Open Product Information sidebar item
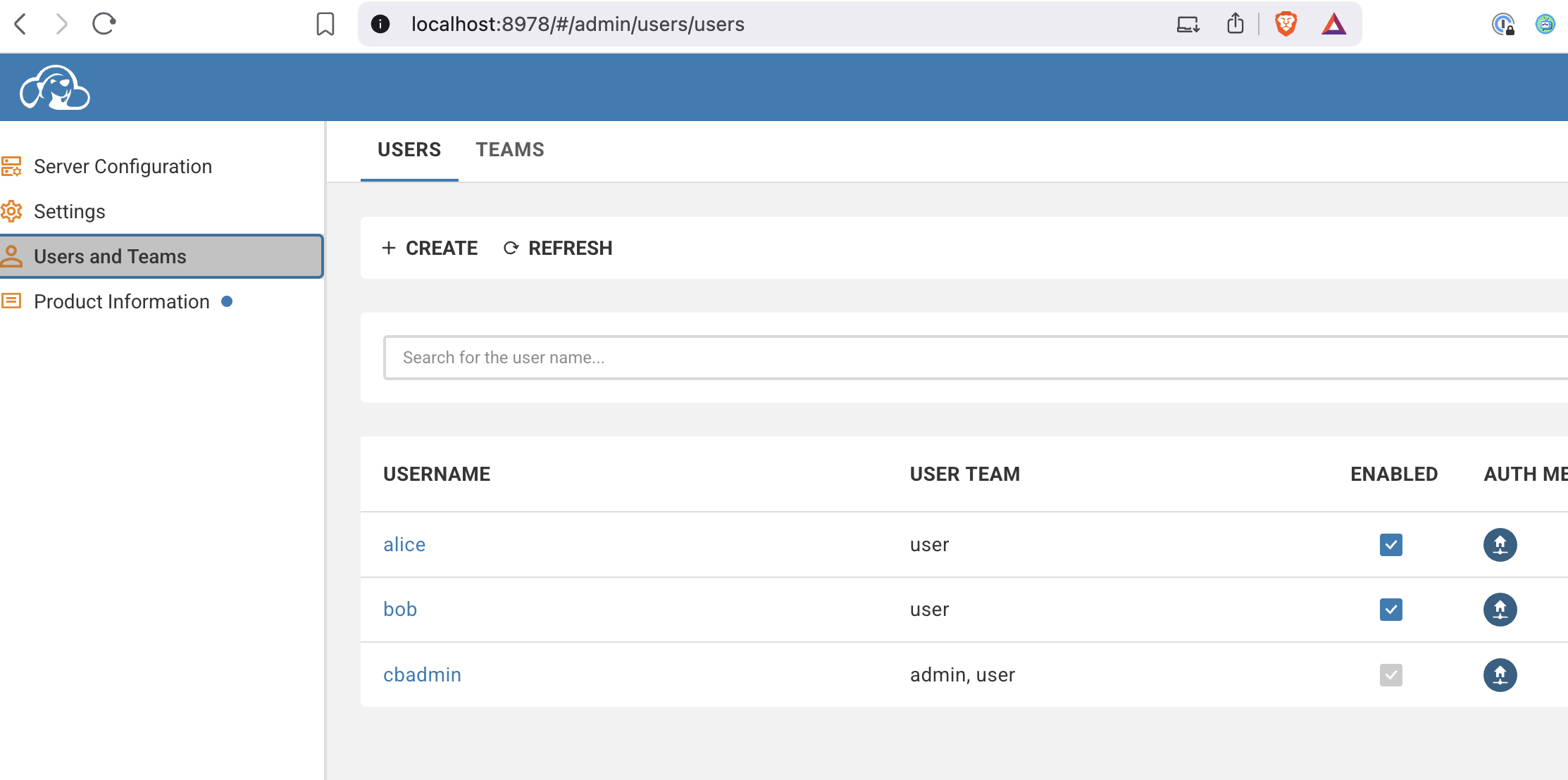This screenshot has width=1568, height=780. 121,302
